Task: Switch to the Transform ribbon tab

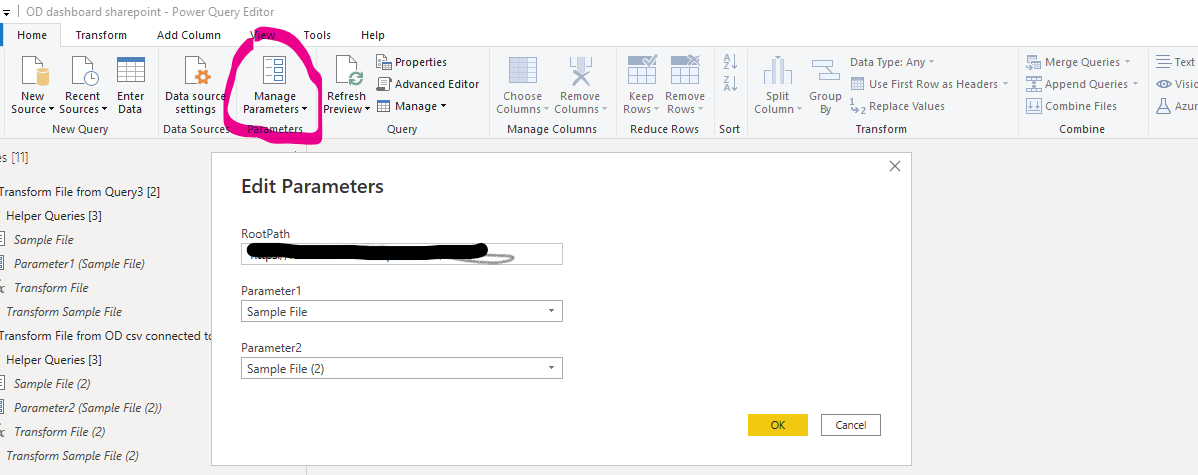Action: pos(101,35)
